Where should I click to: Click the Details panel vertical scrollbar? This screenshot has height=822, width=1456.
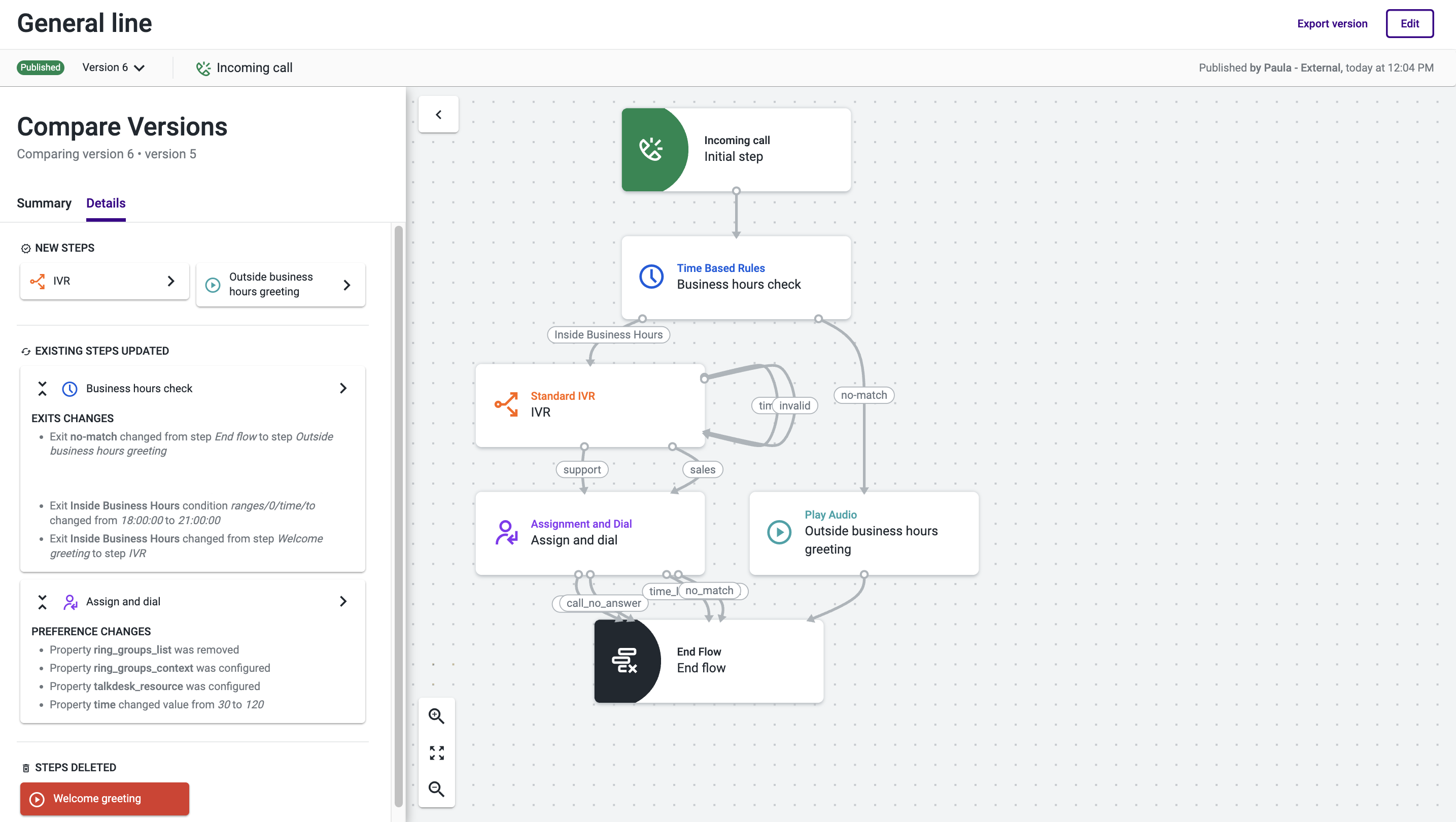(398, 516)
